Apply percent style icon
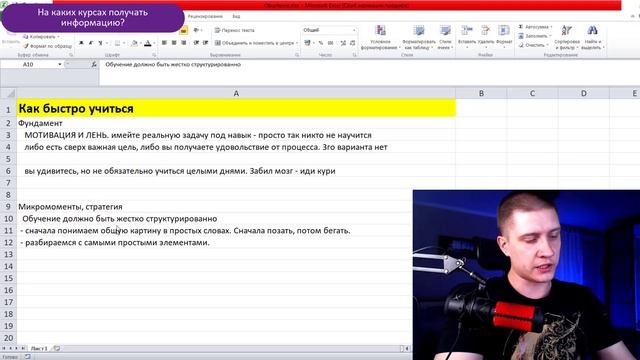 coord(321,43)
